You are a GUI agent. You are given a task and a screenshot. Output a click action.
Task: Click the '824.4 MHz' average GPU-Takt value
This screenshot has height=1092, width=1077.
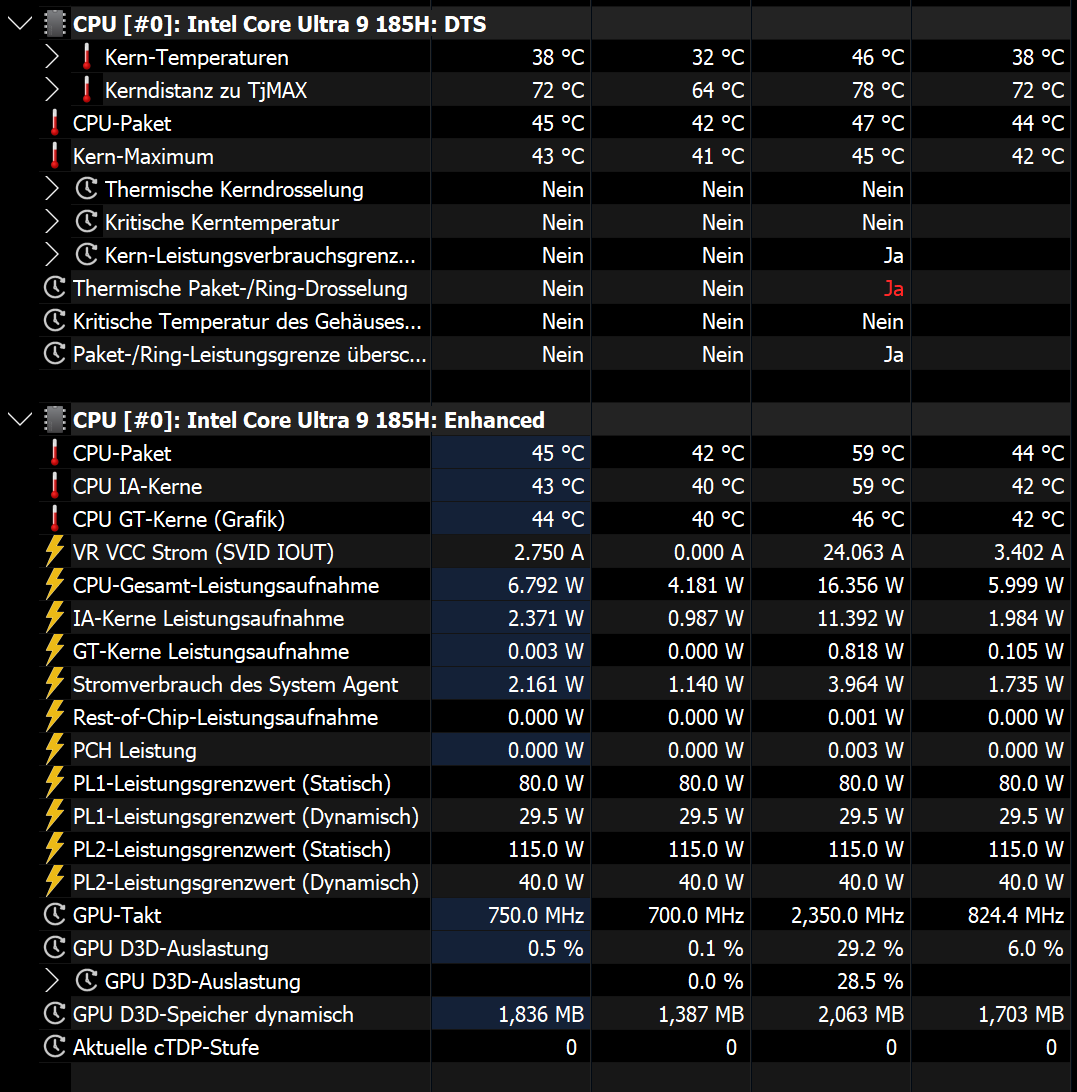point(1016,915)
